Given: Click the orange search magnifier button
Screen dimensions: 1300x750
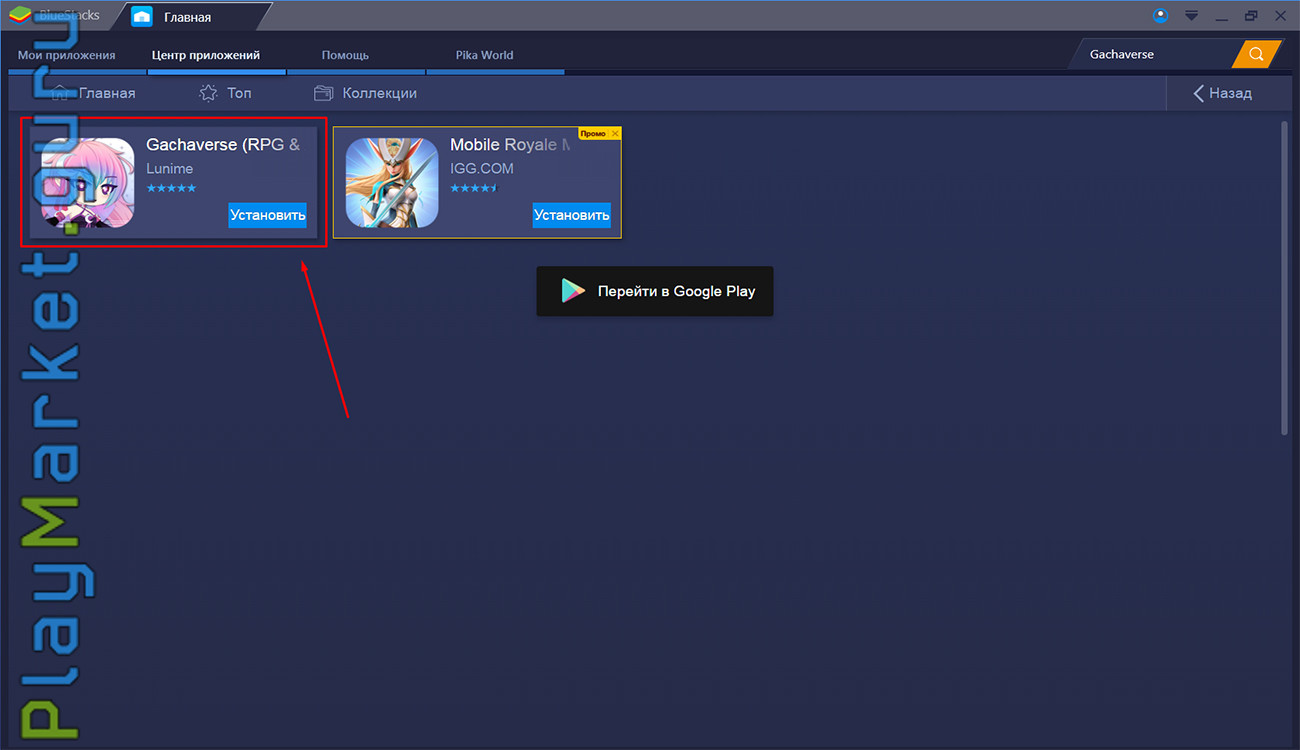Looking at the screenshot, I should point(1256,54).
